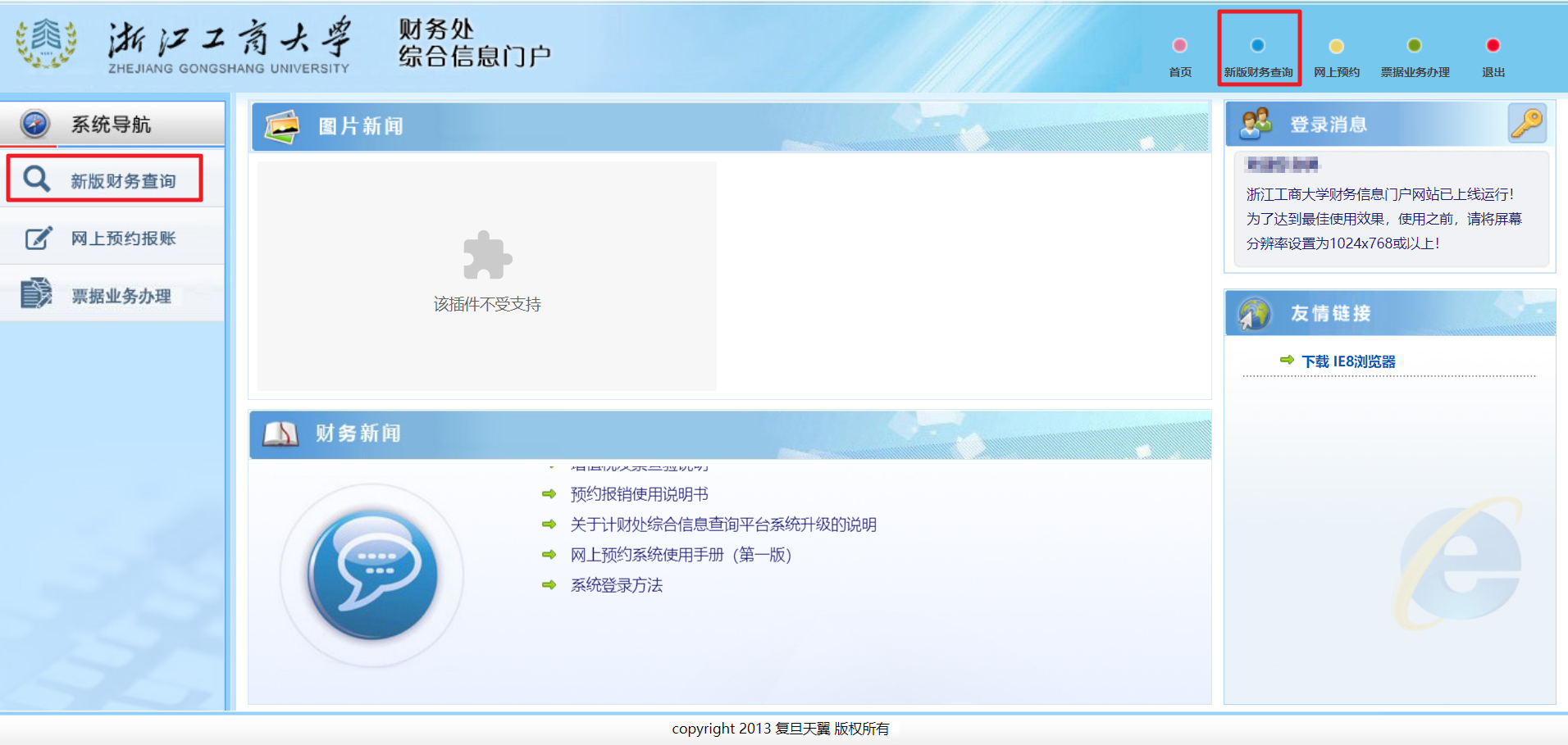Click the blue chat bubble icon
Screen dimensions: 1568x745
point(373,574)
